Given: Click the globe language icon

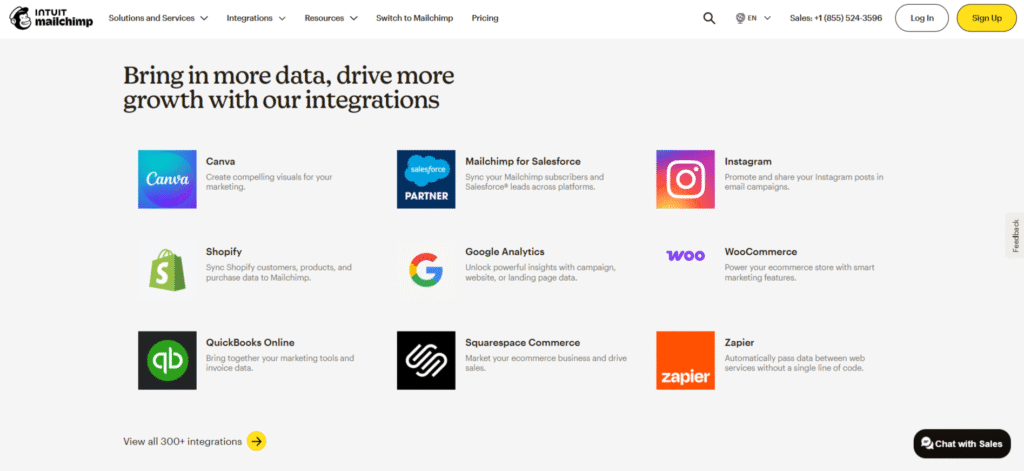Looking at the screenshot, I should 740,18.
